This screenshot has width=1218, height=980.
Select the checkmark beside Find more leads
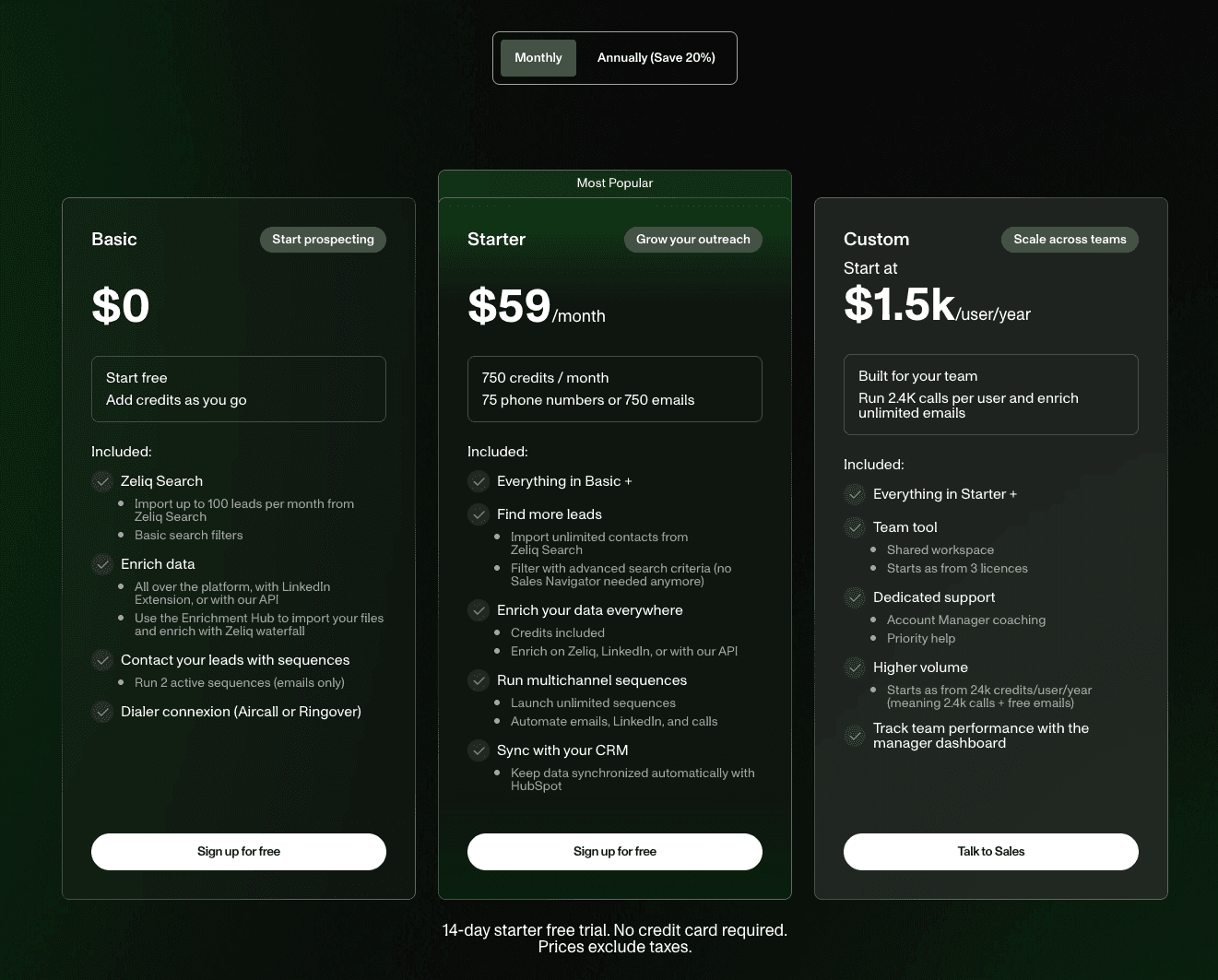click(479, 514)
